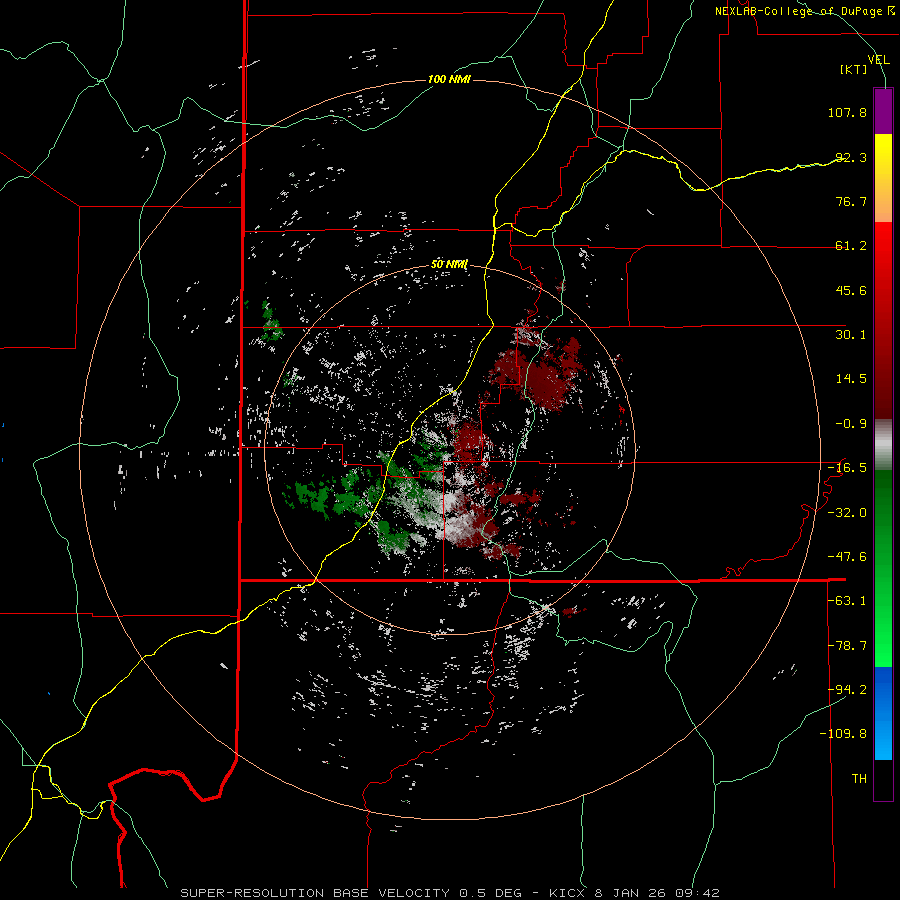This screenshot has width=900, height=900.
Task: Click the 8 JAN 26 date in caption
Action: coord(631,893)
